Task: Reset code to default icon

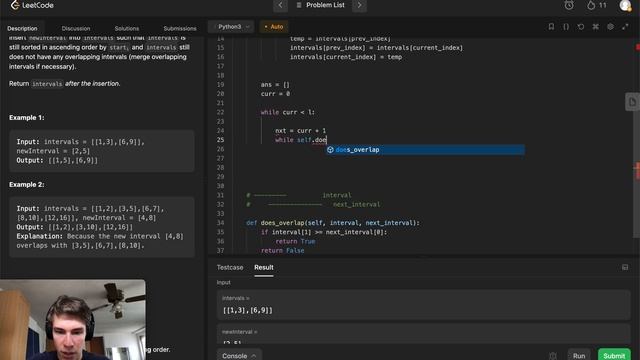Action: (581, 27)
